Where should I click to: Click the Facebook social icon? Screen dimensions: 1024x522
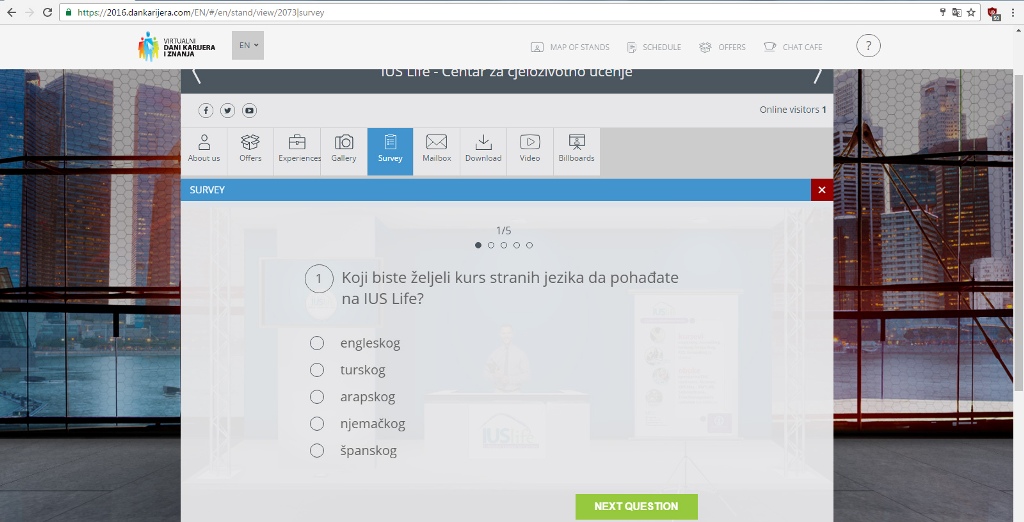pyautogui.click(x=206, y=110)
